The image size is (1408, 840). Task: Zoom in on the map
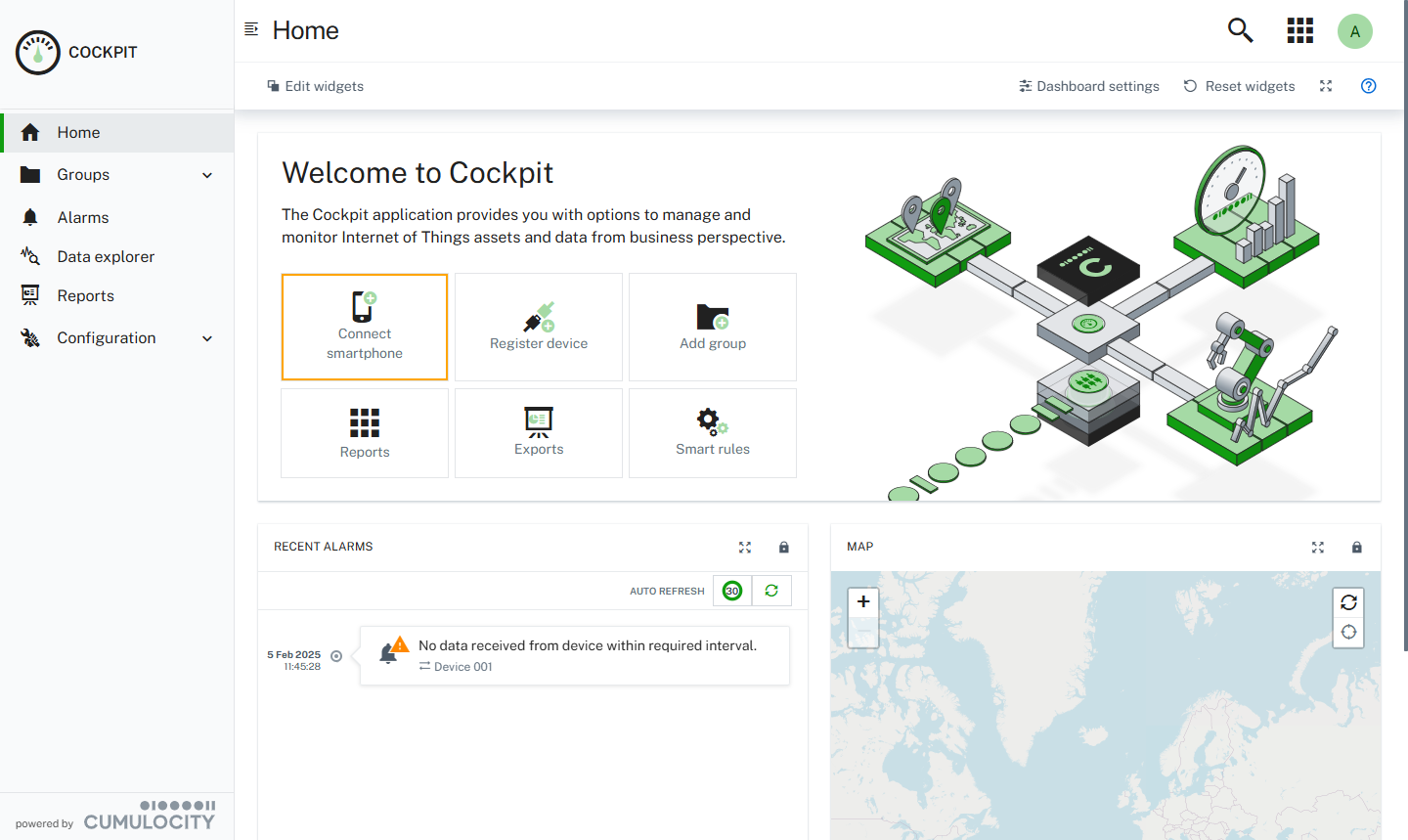863,601
